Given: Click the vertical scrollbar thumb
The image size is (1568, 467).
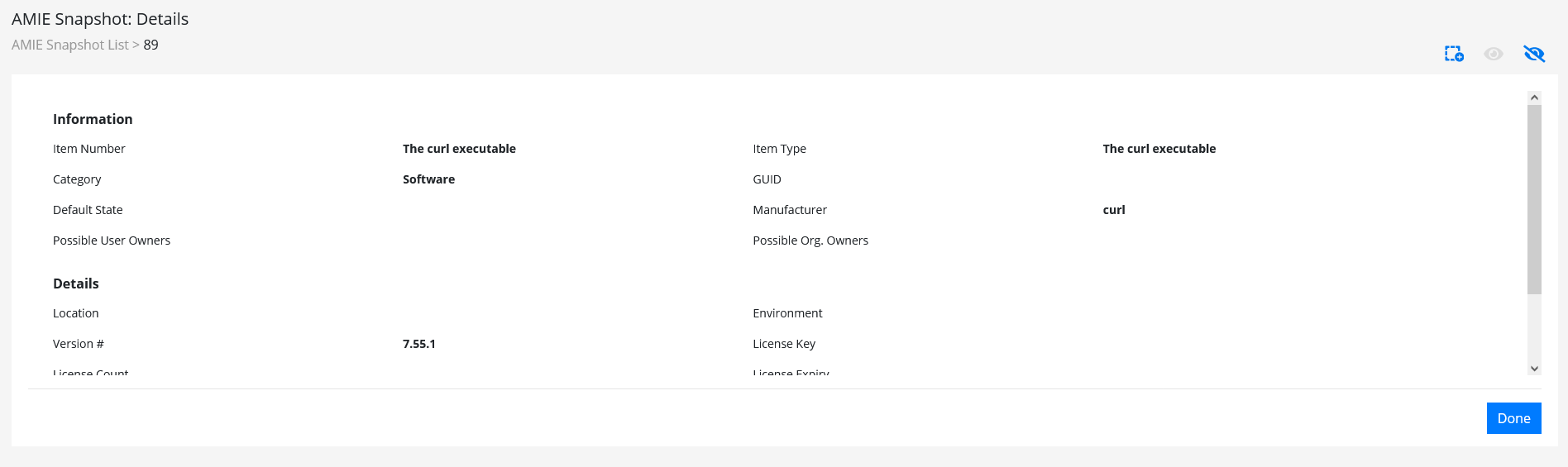Looking at the screenshot, I should [x=1534, y=199].
